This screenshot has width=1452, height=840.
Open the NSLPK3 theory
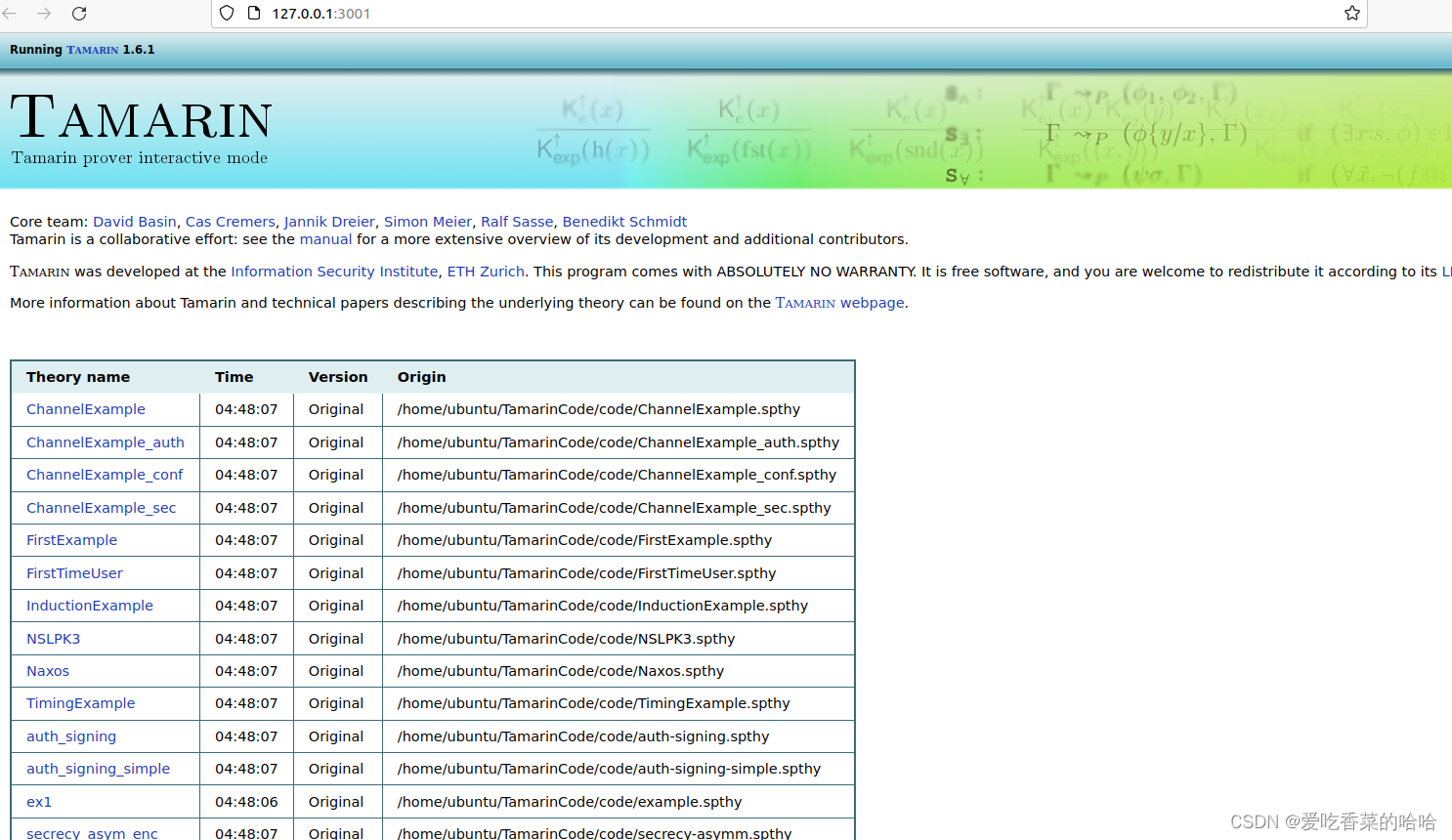[54, 639]
